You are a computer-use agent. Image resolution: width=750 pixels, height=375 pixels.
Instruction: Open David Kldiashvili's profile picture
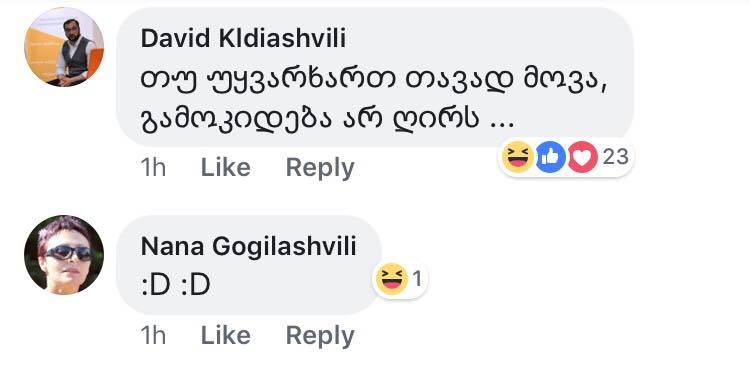[64, 47]
